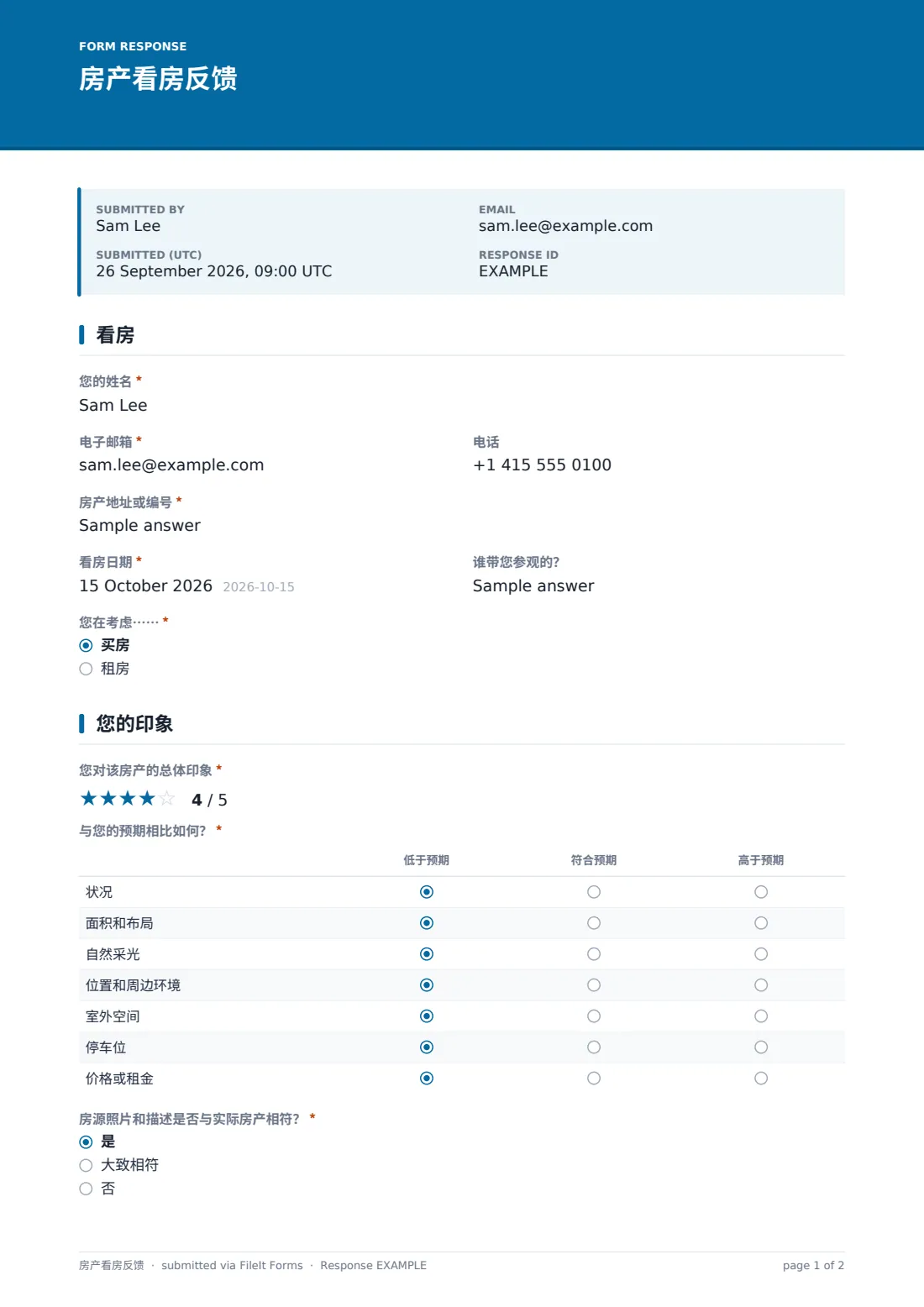Click the footer text submitted via FileIt Forms

[x=232, y=1266]
